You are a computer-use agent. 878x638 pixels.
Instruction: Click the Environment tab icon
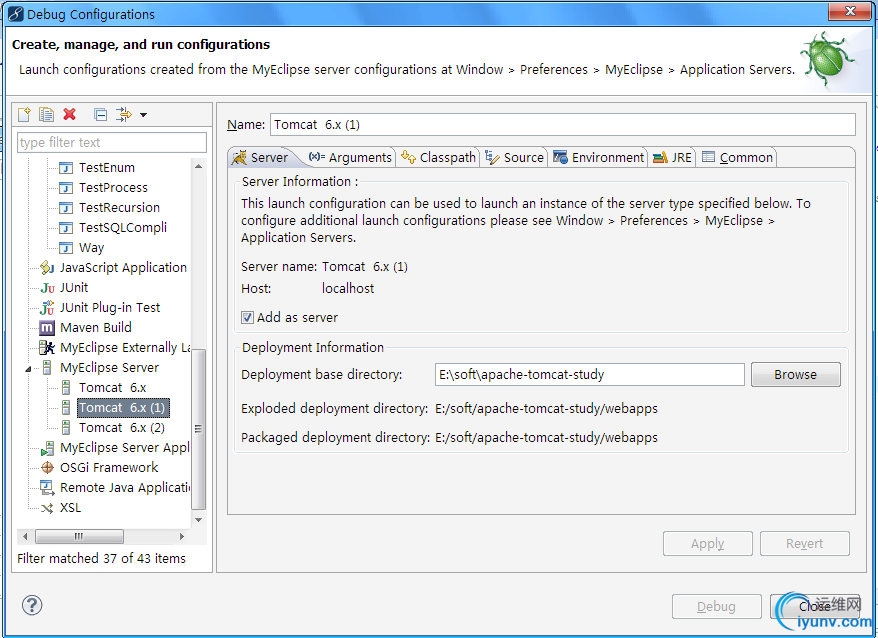561,157
